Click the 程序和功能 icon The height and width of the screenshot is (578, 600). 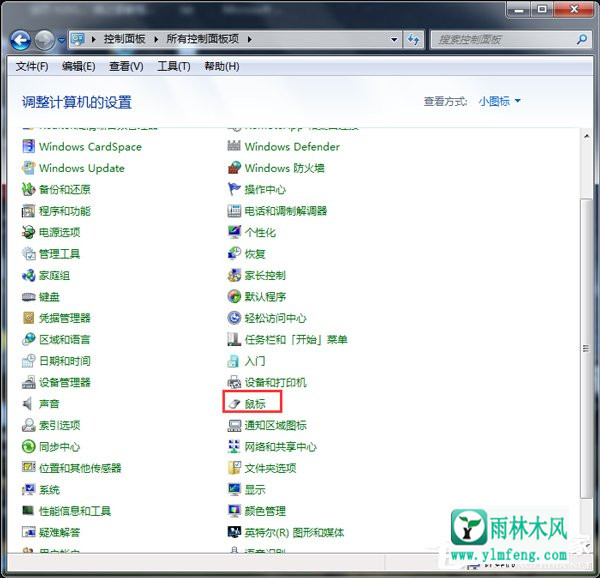pyautogui.click(x=28, y=211)
